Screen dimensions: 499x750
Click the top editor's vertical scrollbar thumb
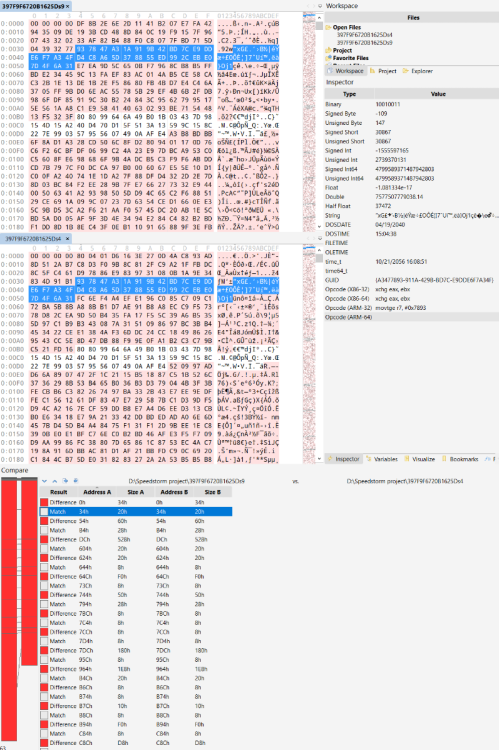tap(320, 25)
